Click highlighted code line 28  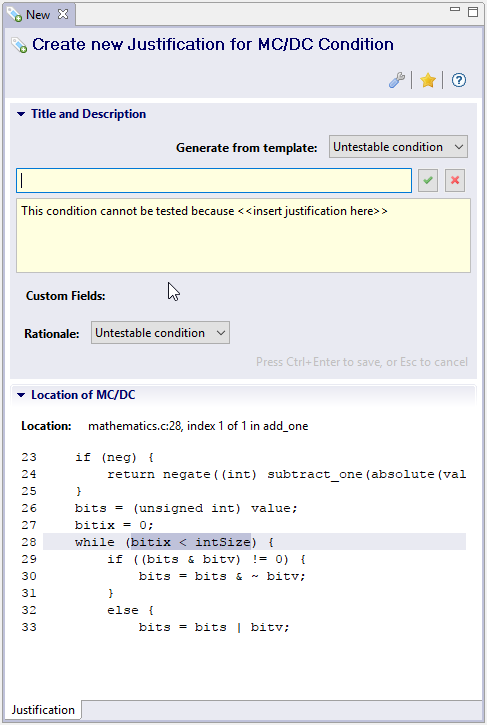(x=254, y=542)
